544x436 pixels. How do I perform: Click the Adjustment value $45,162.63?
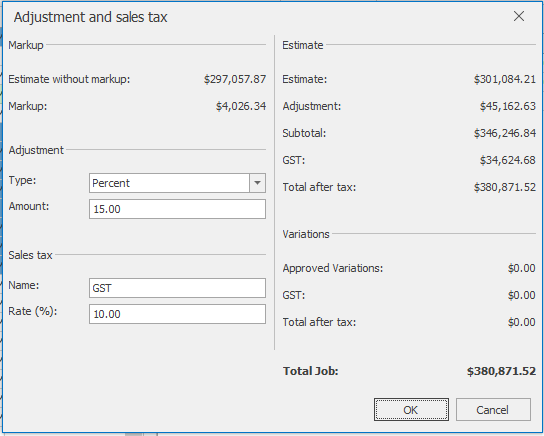(x=508, y=106)
